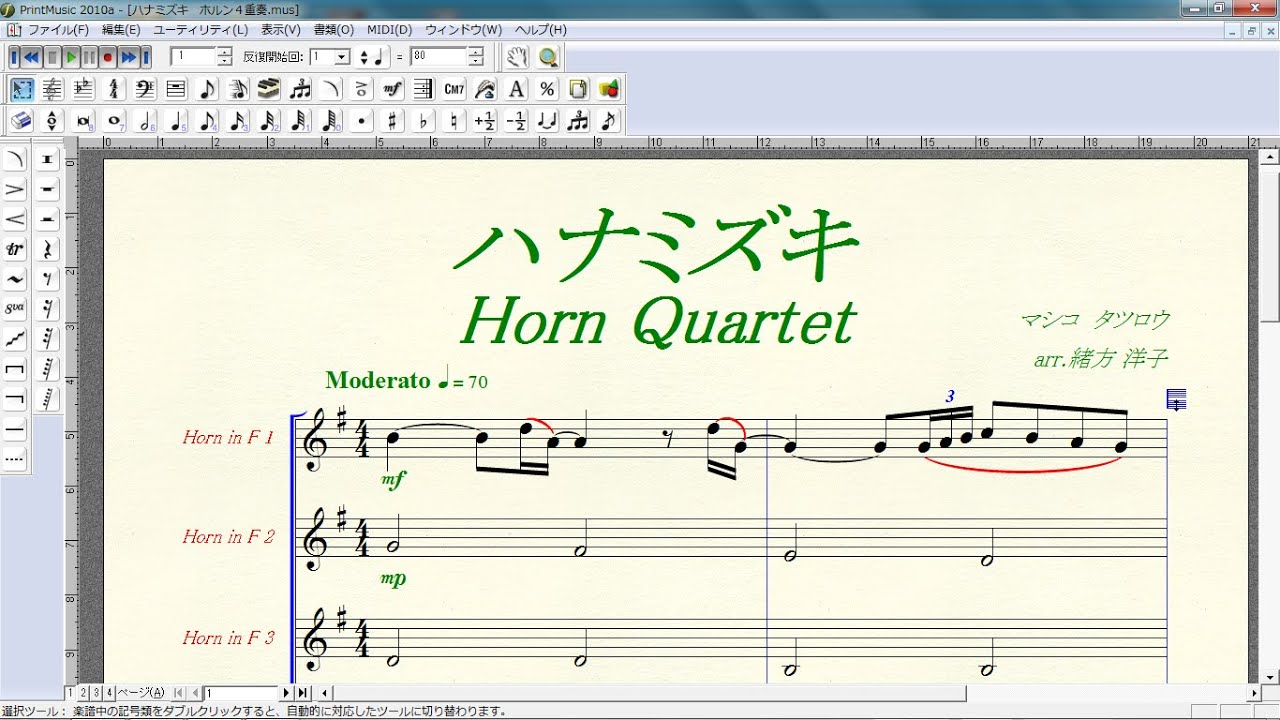This screenshot has width=1280, height=720.
Task: Toggle the tie tool
Action: coord(547,121)
